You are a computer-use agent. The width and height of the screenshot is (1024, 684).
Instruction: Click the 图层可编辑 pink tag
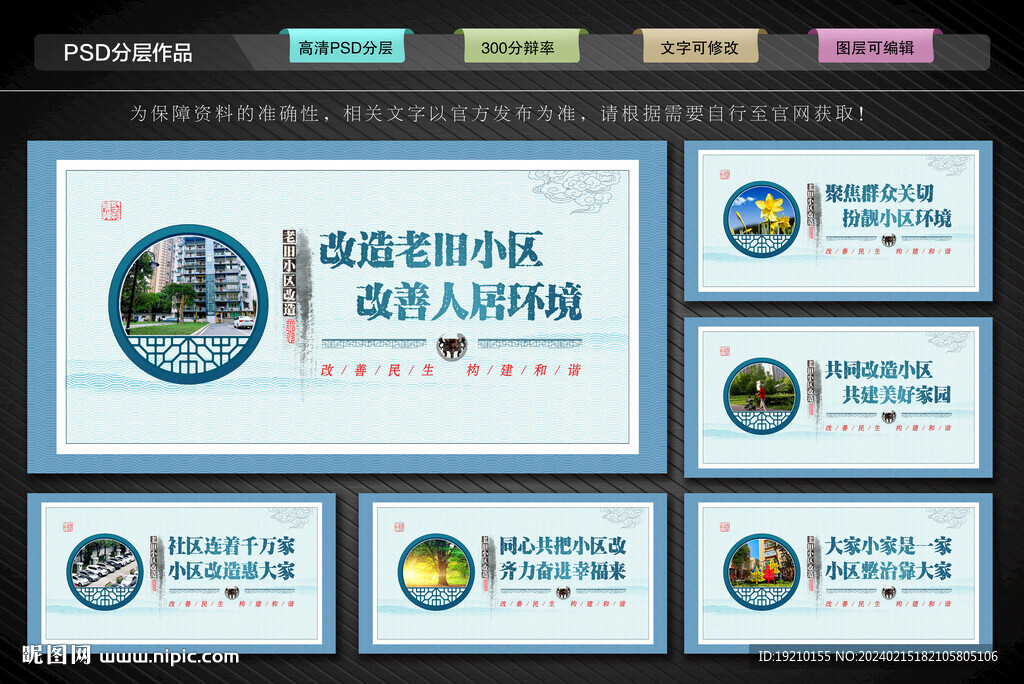click(875, 48)
